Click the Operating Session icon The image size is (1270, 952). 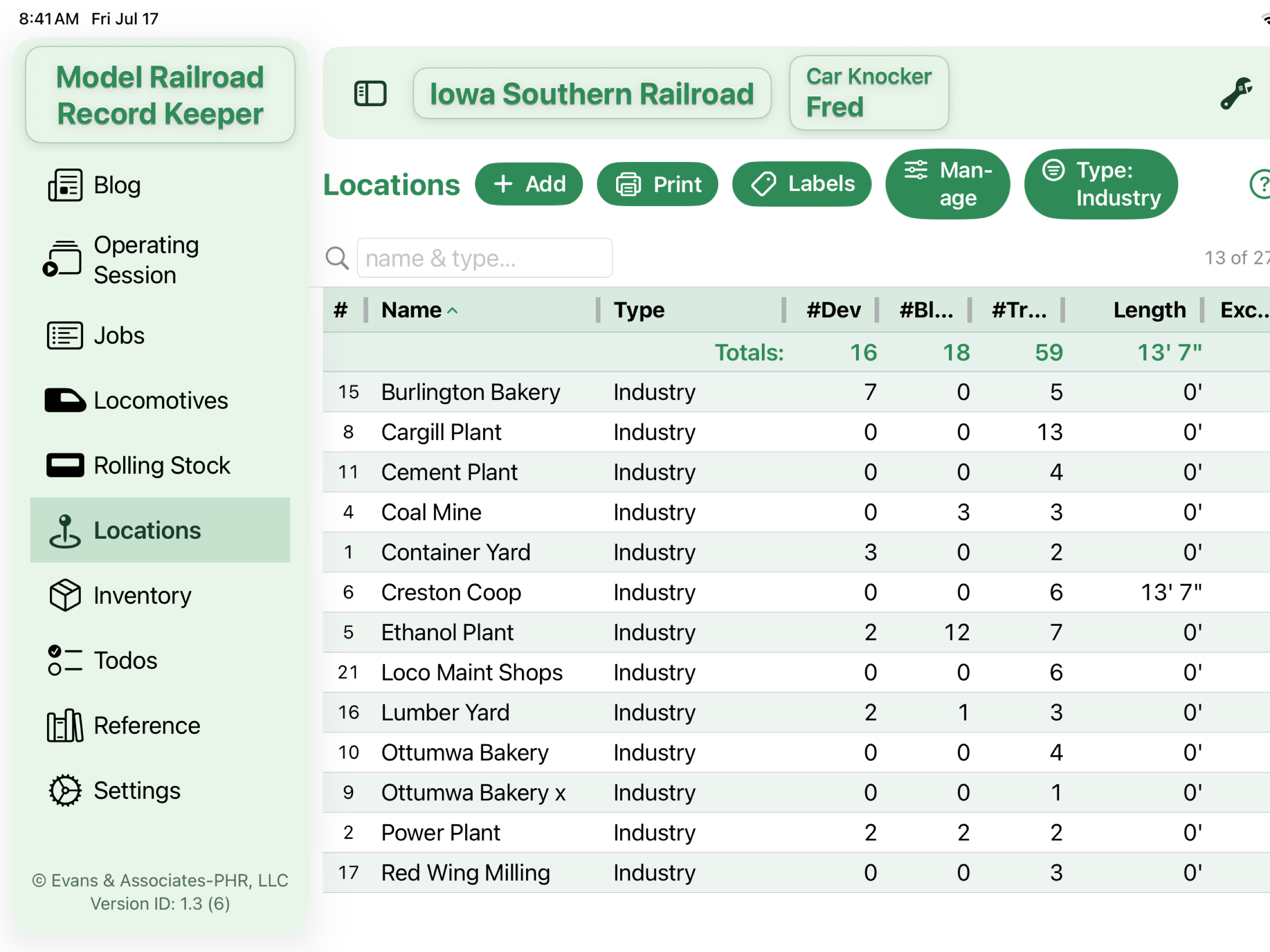[62, 259]
